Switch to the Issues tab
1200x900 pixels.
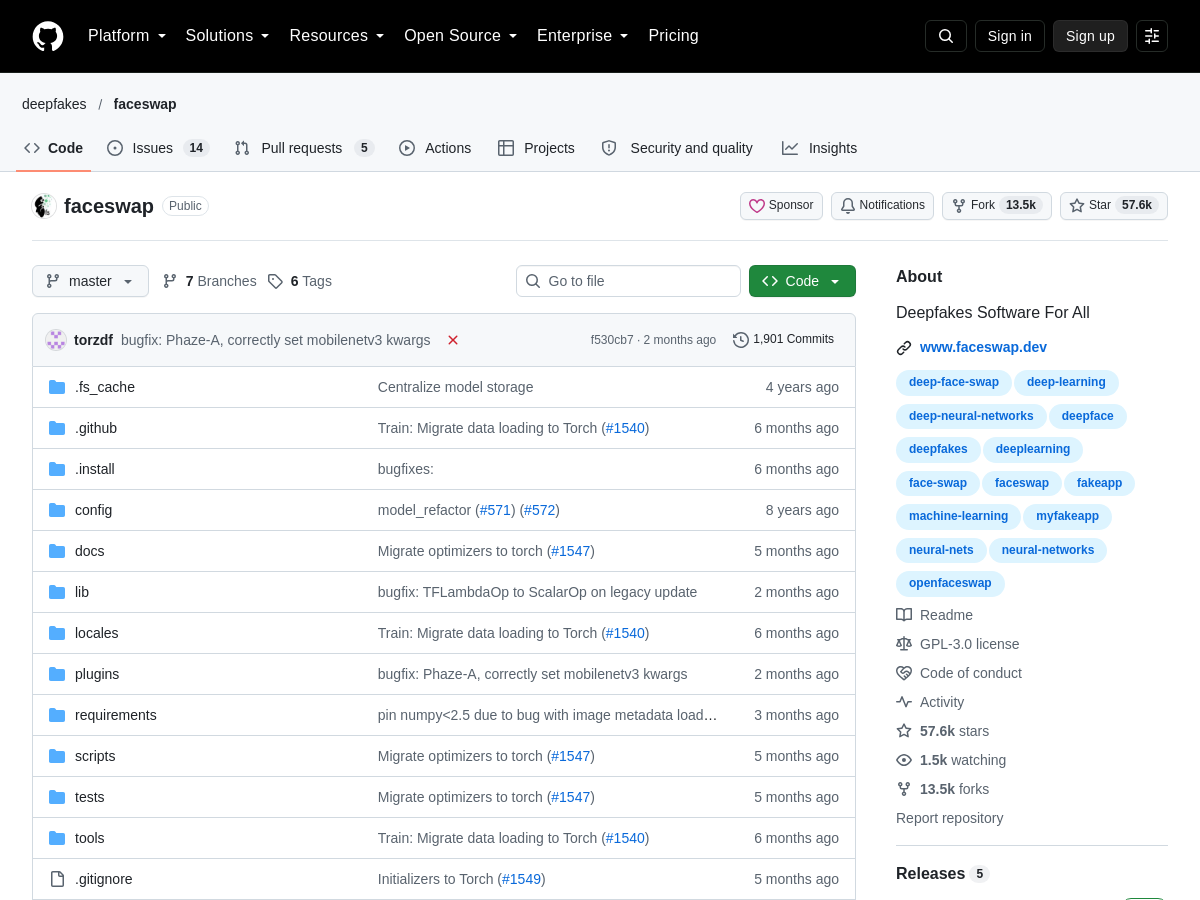tap(157, 148)
